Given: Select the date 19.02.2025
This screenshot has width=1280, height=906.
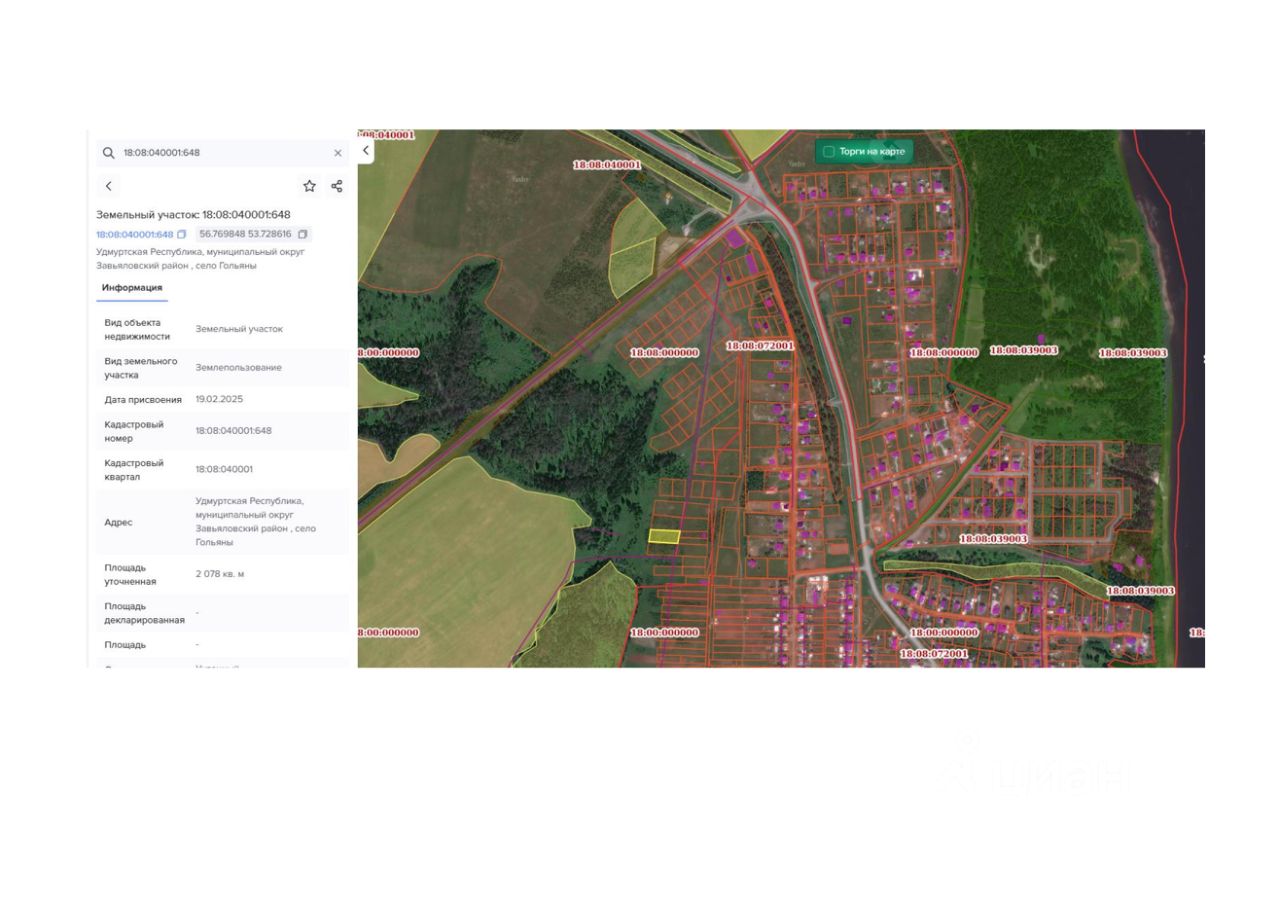Looking at the screenshot, I should 219,399.
